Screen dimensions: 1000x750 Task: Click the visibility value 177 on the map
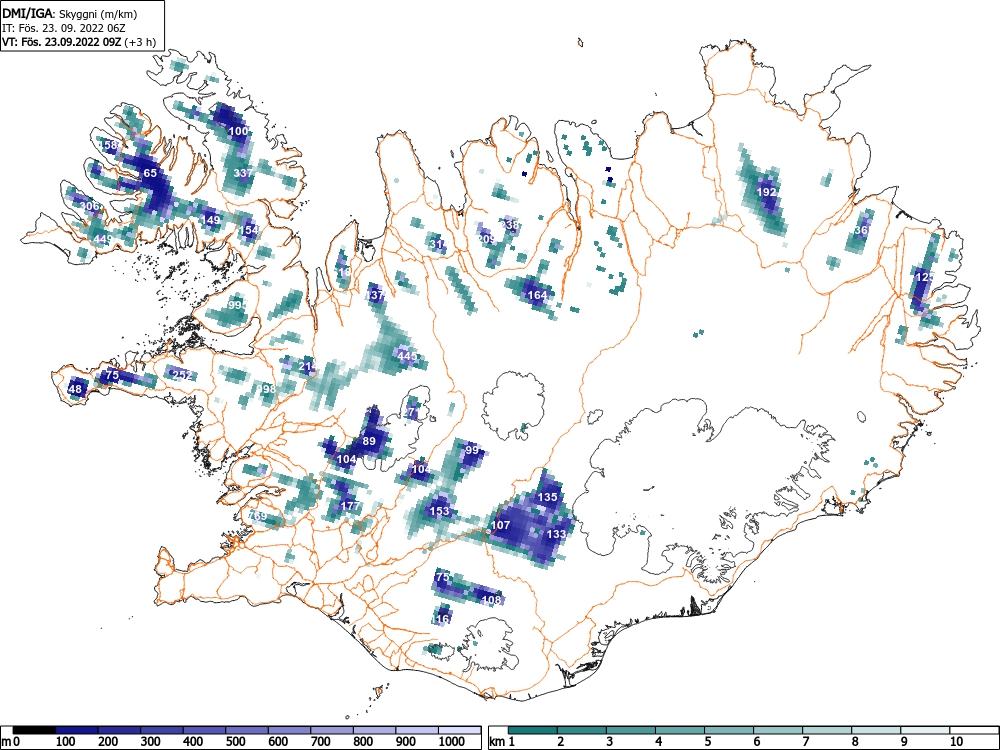click(x=350, y=506)
